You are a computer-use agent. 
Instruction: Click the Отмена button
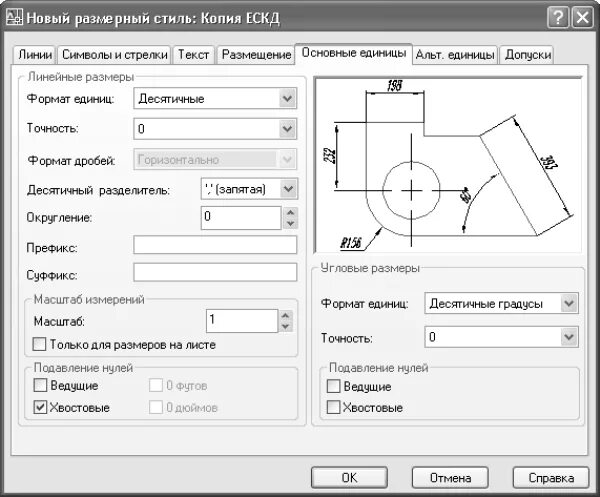pos(450,477)
